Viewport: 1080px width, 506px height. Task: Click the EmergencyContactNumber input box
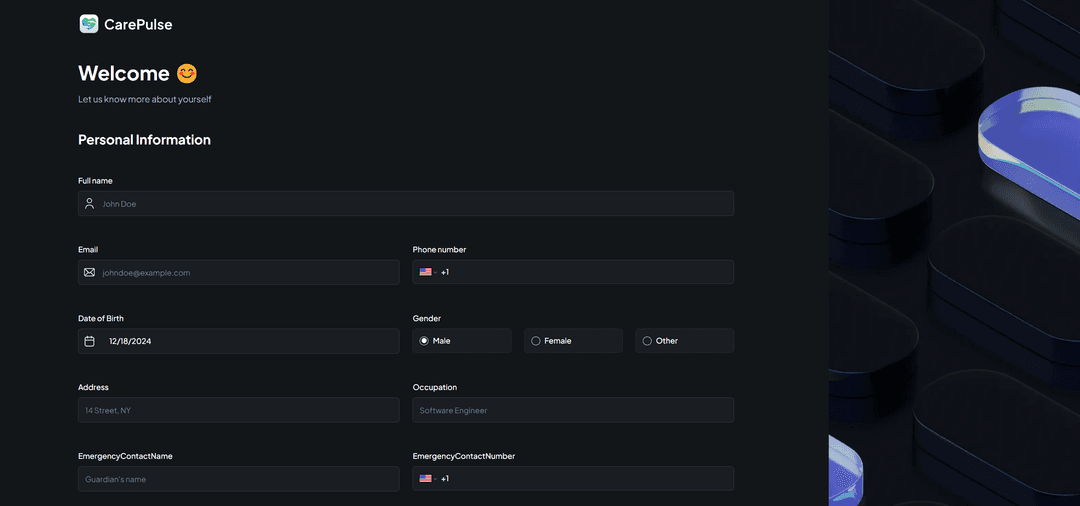coord(573,478)
